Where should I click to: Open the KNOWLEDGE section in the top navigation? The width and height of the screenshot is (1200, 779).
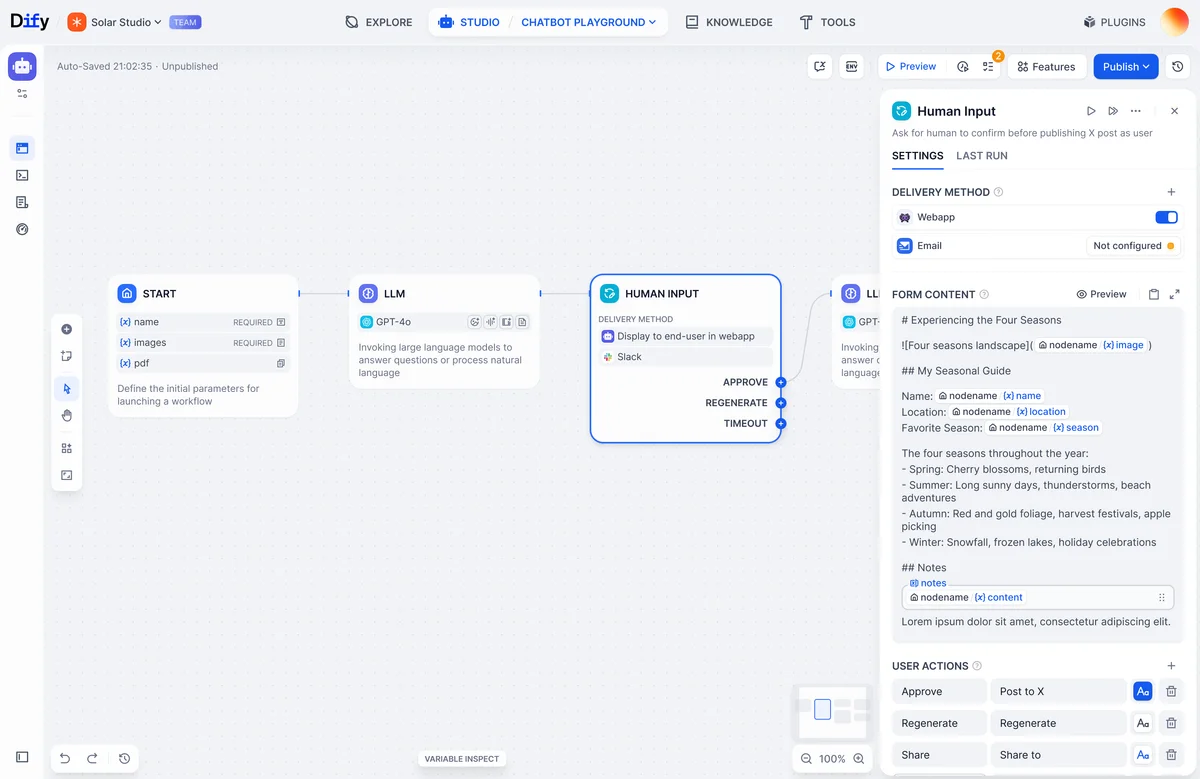click(x=729, y=21)
